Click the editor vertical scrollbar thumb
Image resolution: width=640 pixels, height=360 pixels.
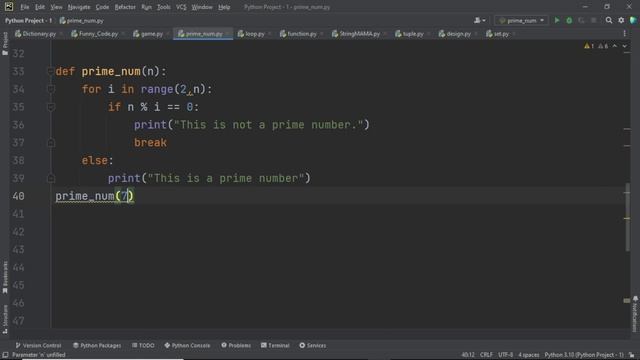[628, 217]
